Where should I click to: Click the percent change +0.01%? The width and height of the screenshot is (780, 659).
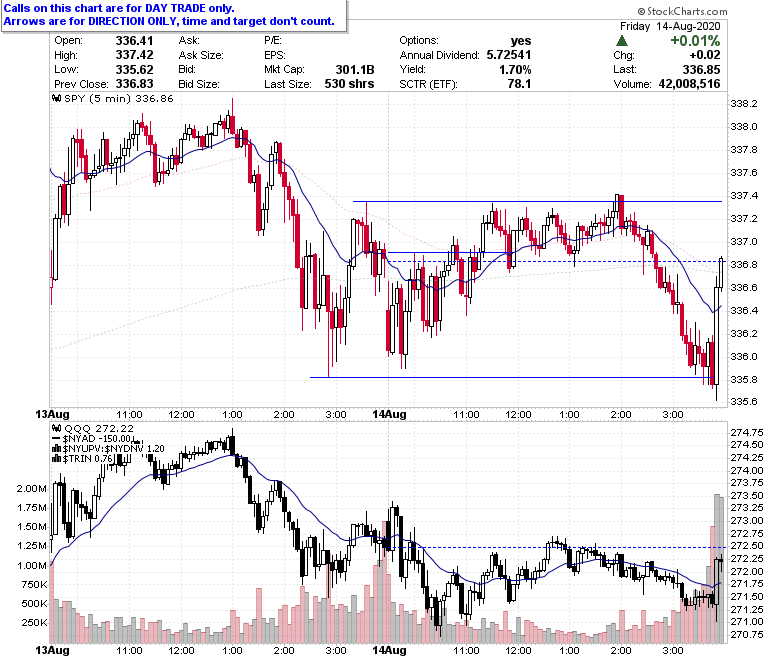click(x=695, y=41)
